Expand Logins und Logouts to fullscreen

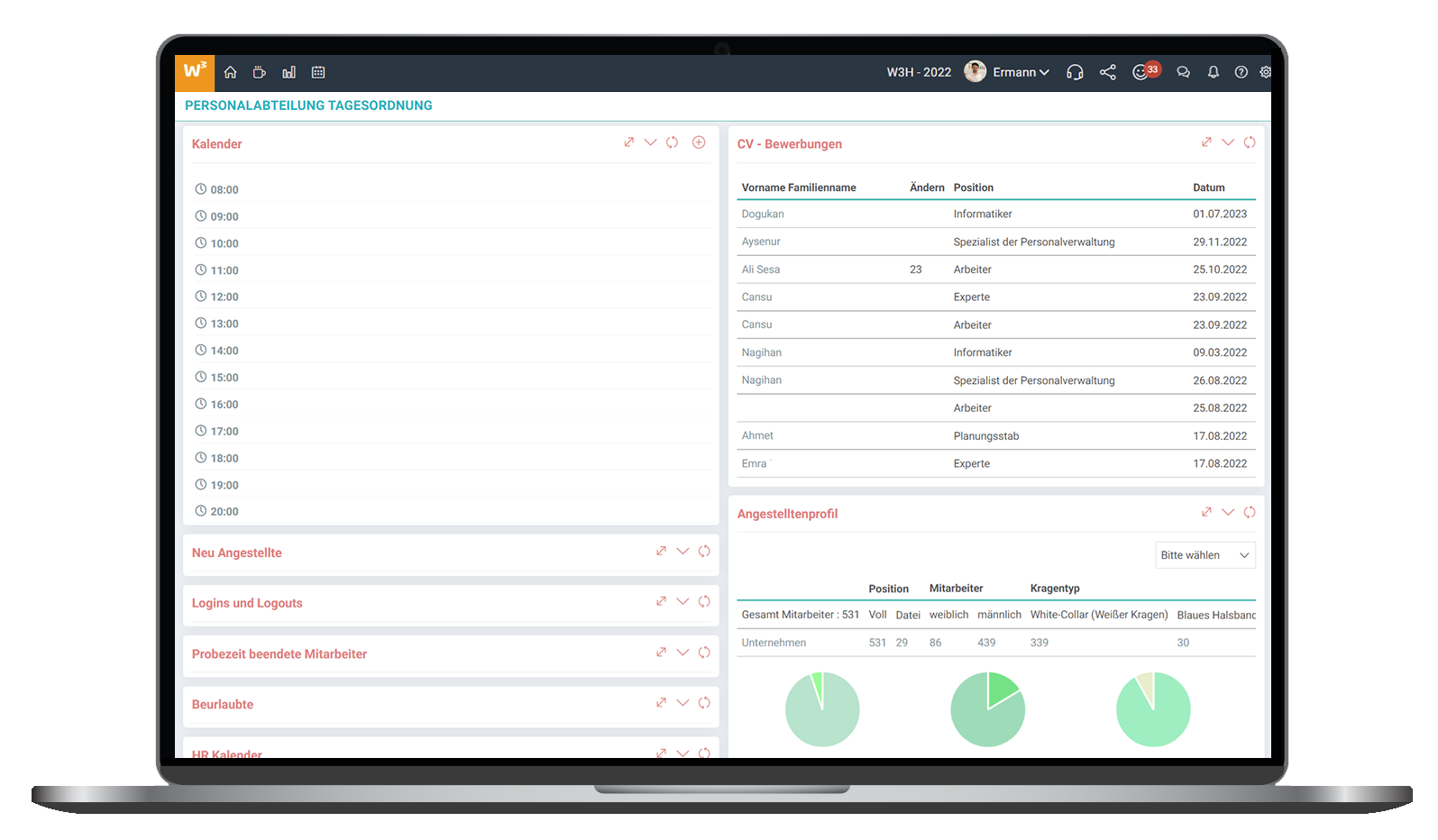click(x=661, y=601)
